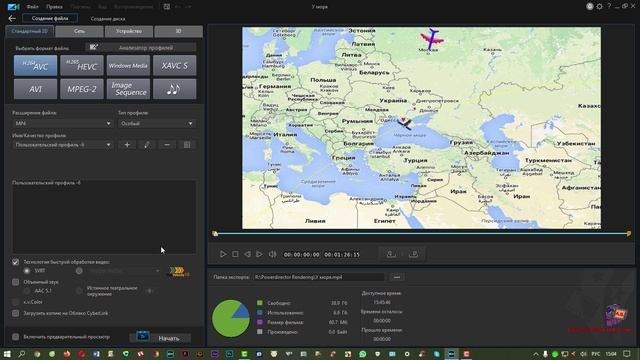
Task: Open the file extension dropdown
Action: pyautogui.click(x=62, y=123)
